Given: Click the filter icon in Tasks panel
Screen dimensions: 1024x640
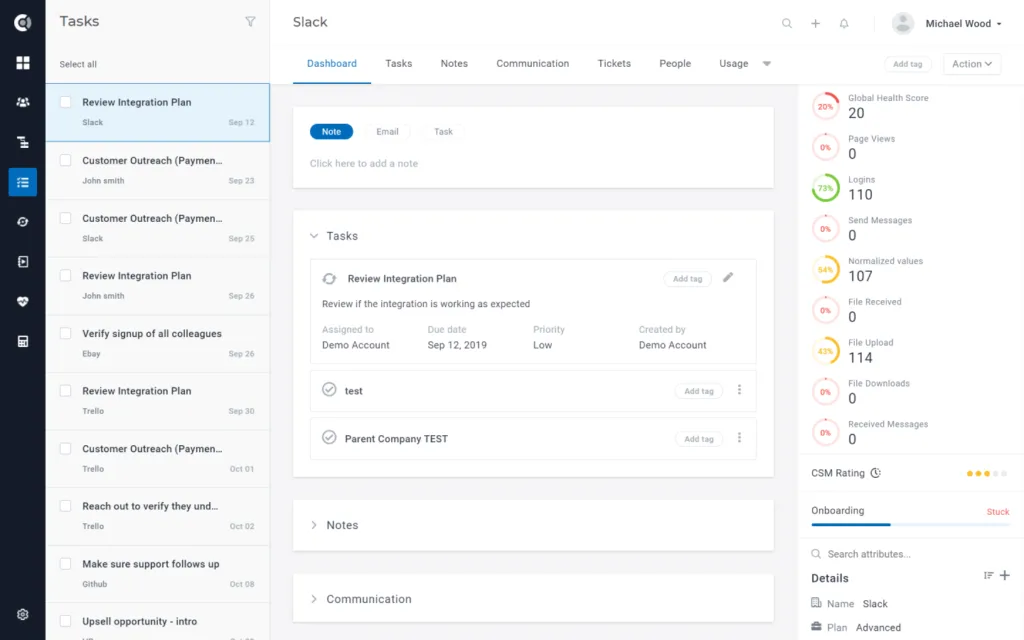Looking at the screenshot, I should [250, 22].
